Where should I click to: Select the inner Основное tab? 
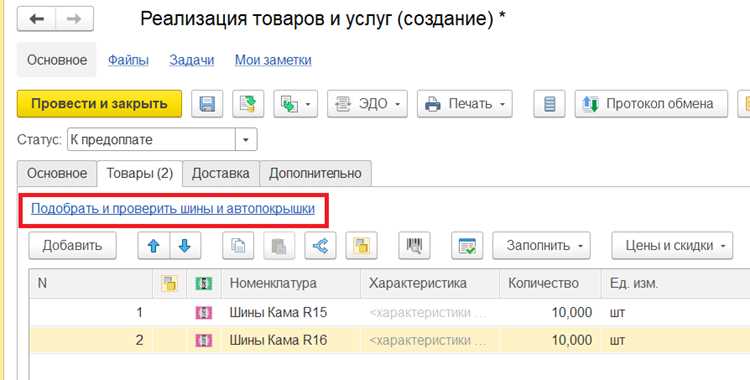[57, 173]
